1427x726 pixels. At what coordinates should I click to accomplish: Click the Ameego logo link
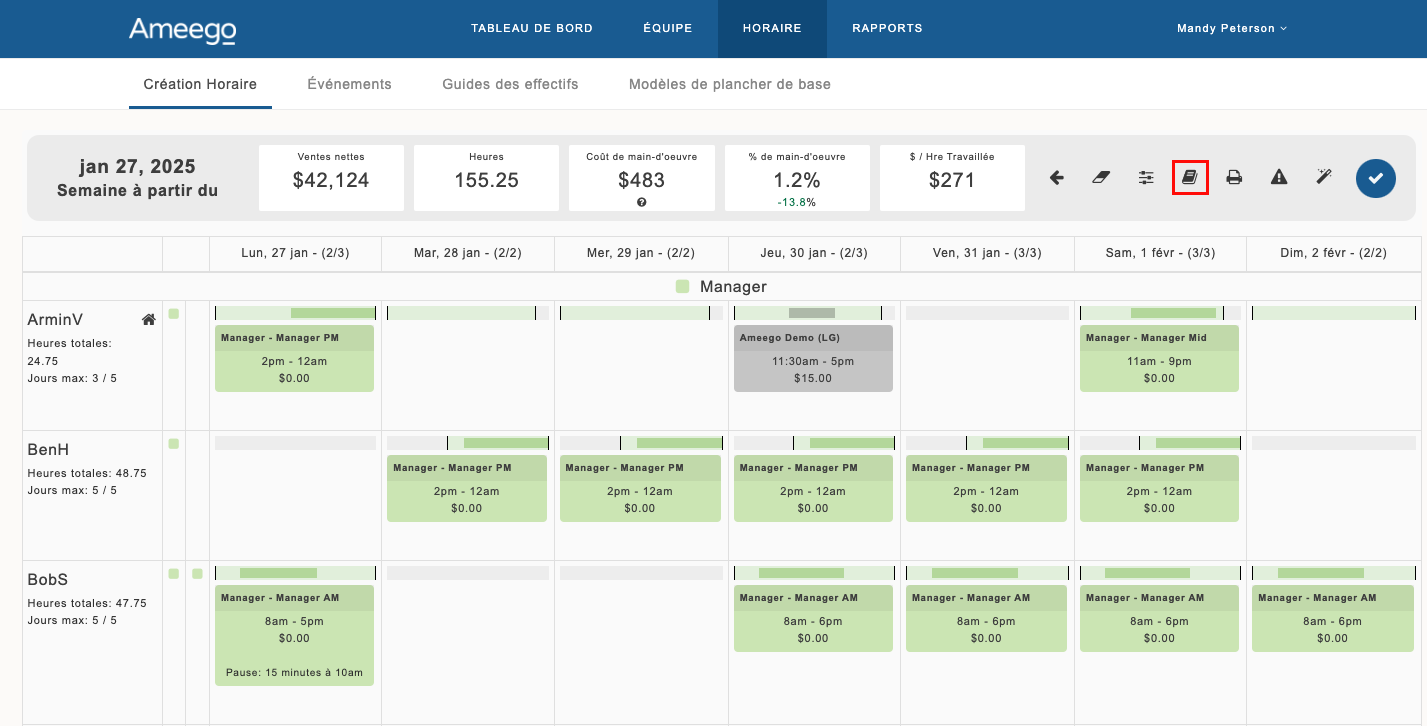point(182,31)
